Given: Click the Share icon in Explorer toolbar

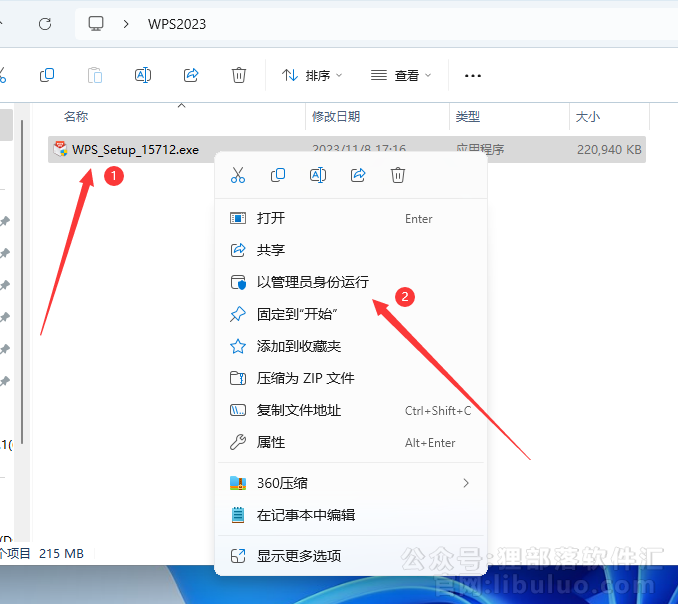Looking at the screenshot, I should pos(191,75).
